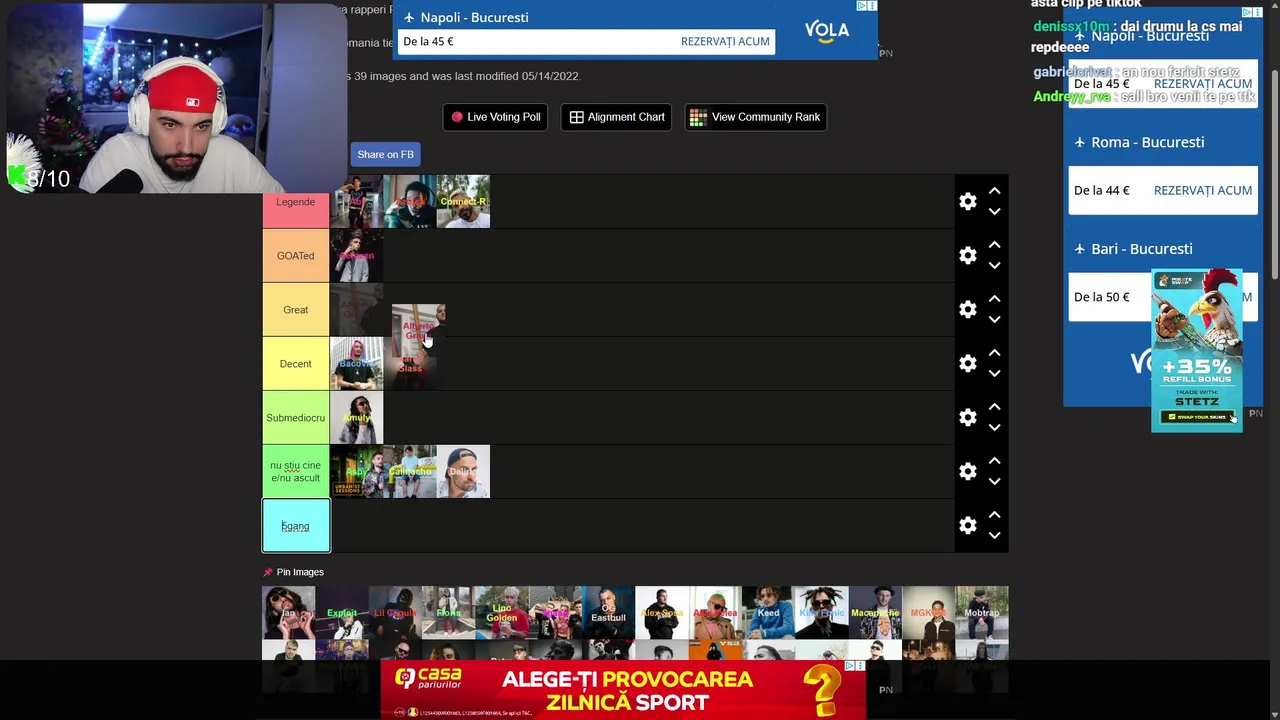Move Decent tier up with arrow
The image size is (1280, 720).
click(x=994, y=353)
